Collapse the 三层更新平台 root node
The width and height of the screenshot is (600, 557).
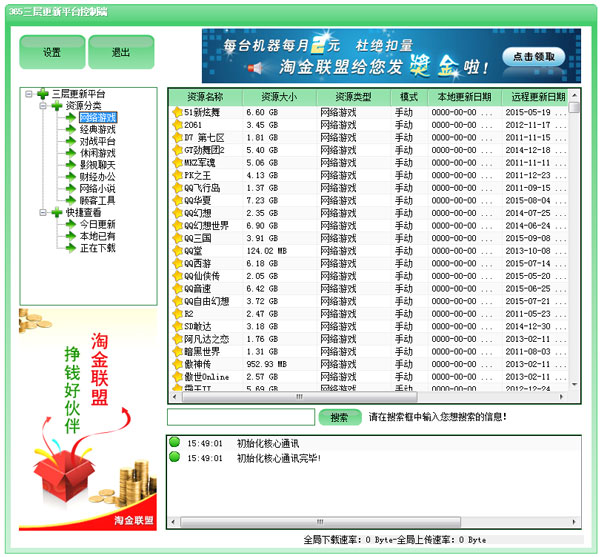[x=28, y=94]
